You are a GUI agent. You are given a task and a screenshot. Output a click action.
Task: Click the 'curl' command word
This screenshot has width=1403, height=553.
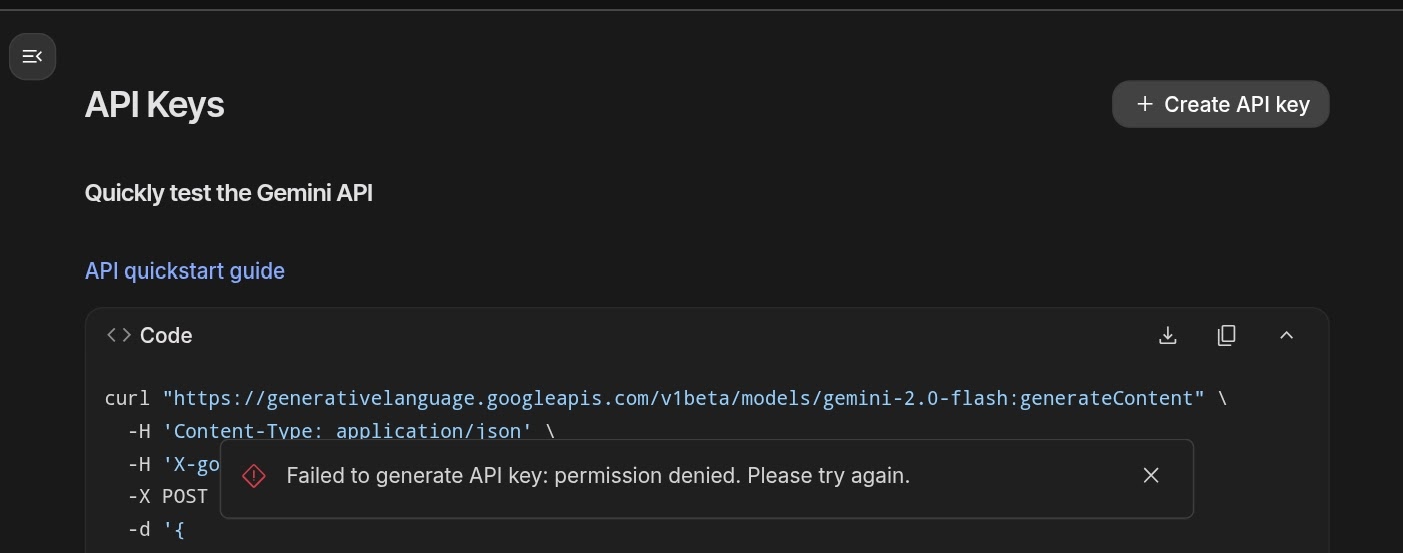128,398
